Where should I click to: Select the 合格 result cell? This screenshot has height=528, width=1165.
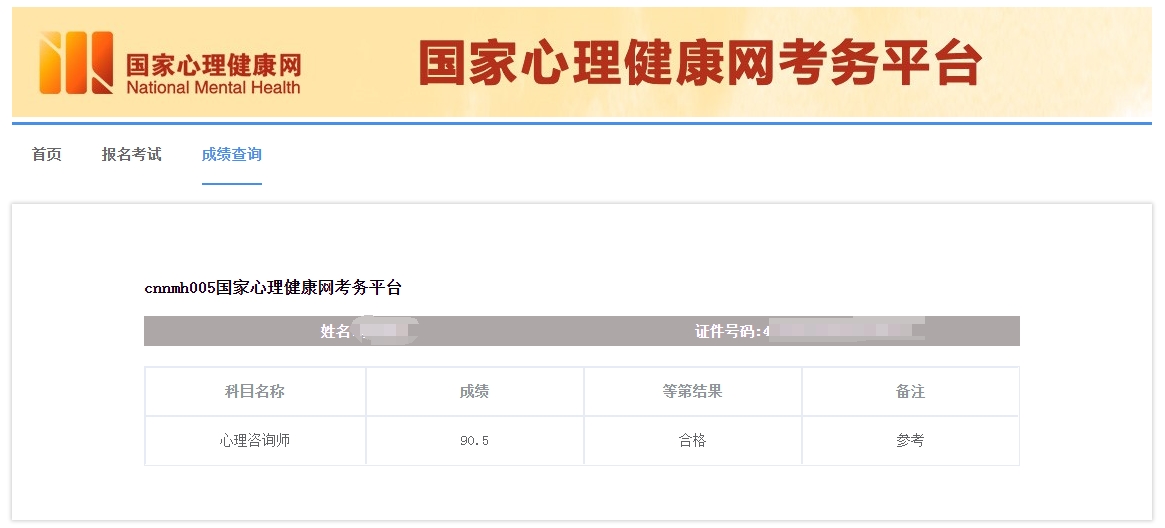692,440
